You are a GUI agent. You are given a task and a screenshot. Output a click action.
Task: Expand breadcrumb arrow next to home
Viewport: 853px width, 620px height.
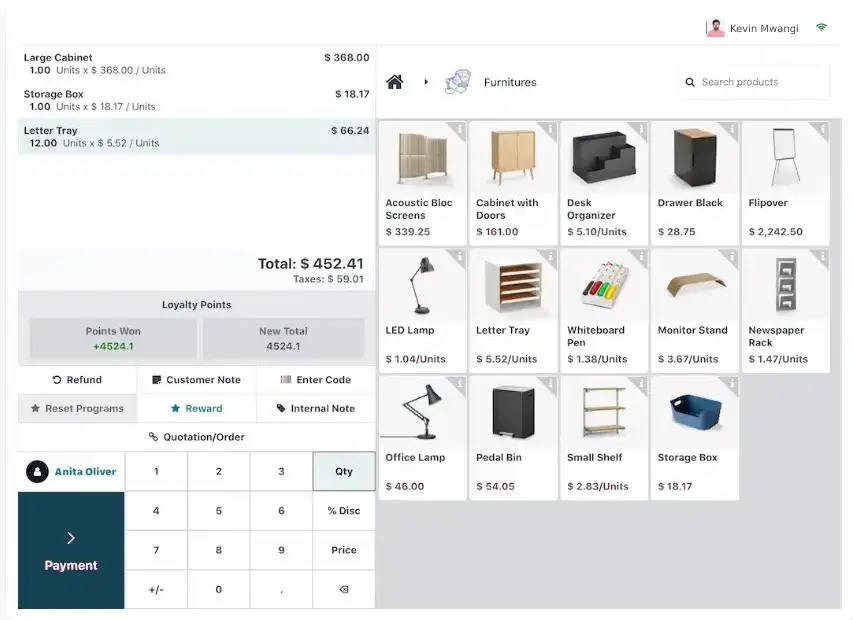point(426,82)
